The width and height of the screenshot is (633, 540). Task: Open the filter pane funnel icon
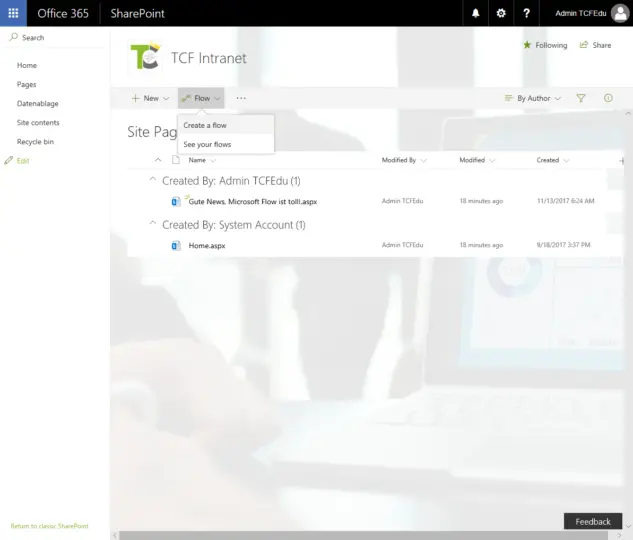(581, 98)
